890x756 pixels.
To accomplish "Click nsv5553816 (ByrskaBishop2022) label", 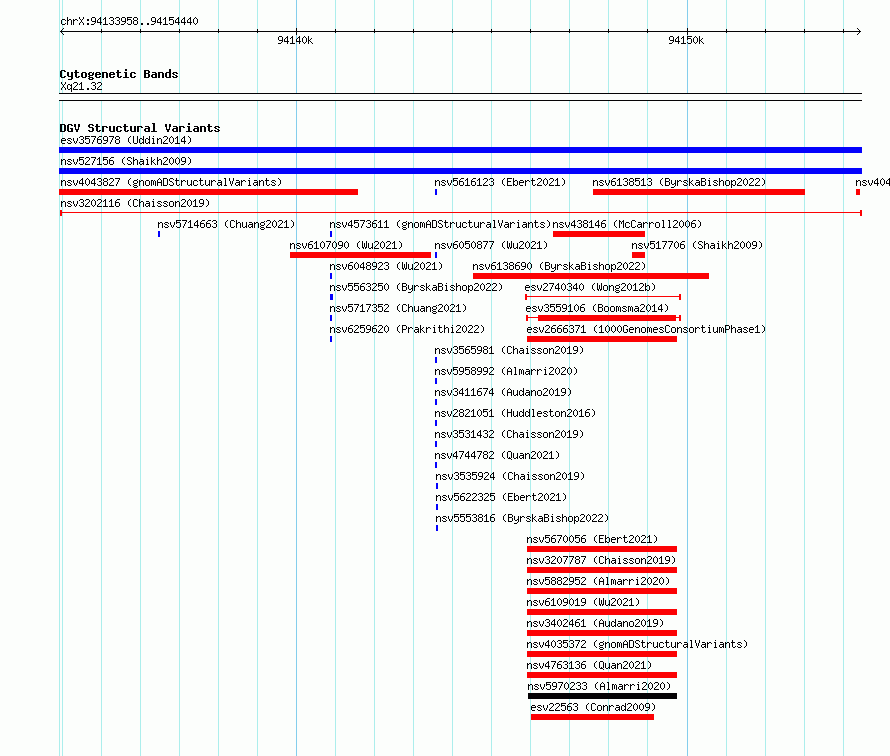I will click(522, 518).
